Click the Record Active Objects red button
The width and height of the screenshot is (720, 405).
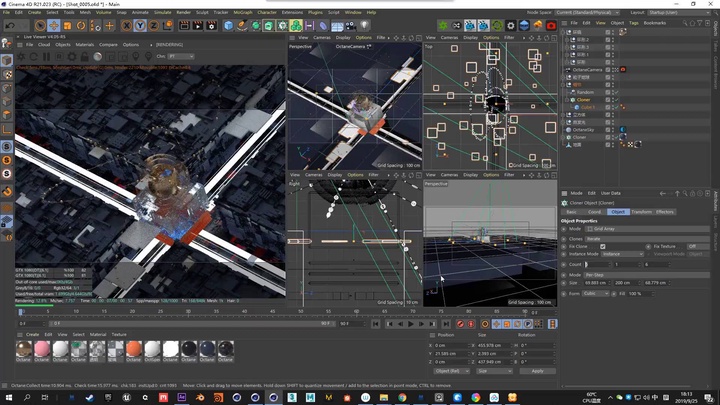(460, 324)
